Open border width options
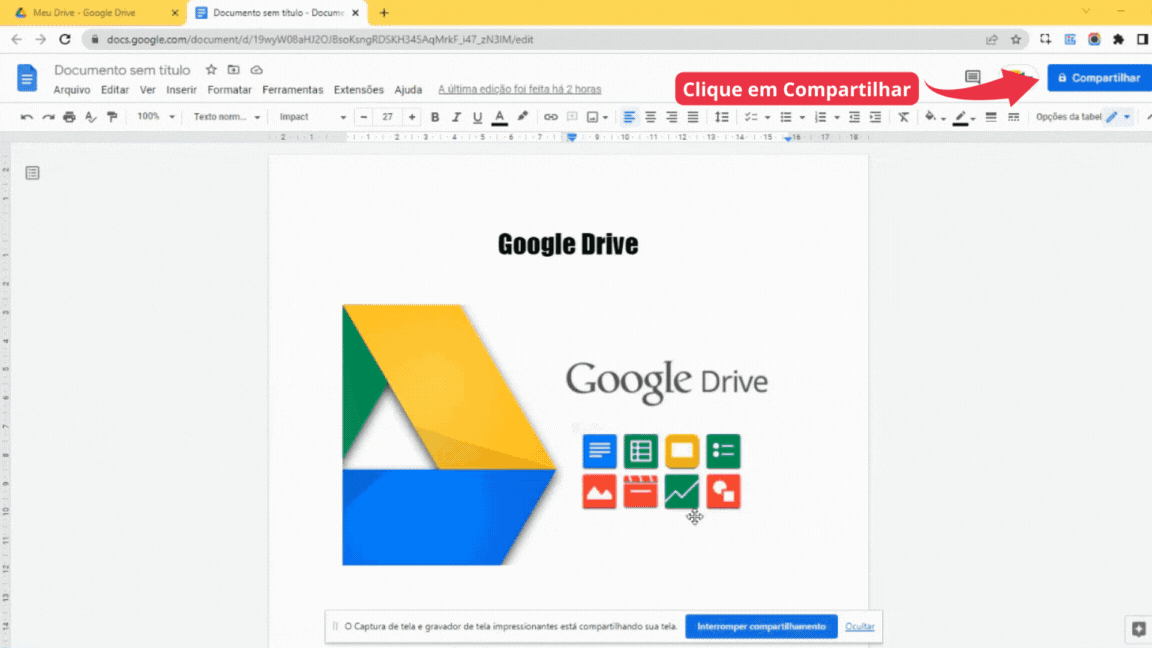Screen dimensions: 1152x648 (991, 117)
